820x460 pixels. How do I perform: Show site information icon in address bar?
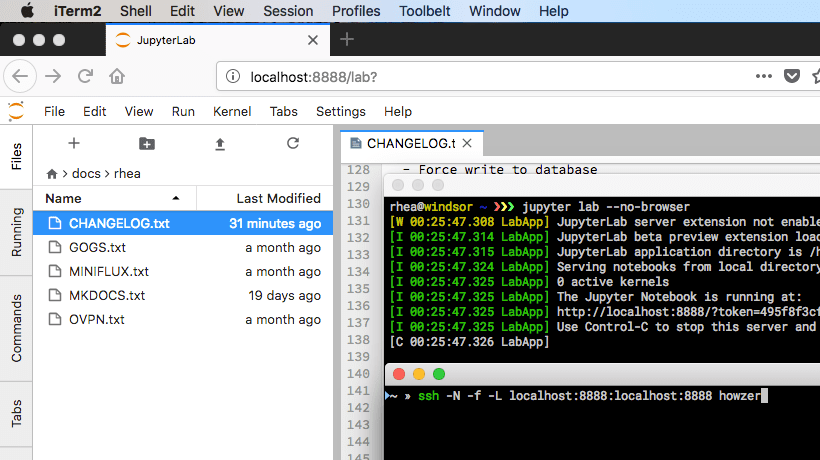[x=233, y=76]
